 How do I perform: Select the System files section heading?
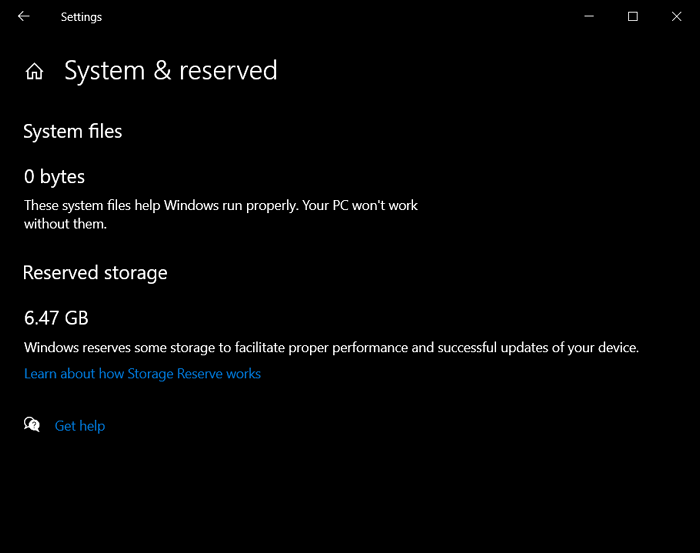coord(73,131)
